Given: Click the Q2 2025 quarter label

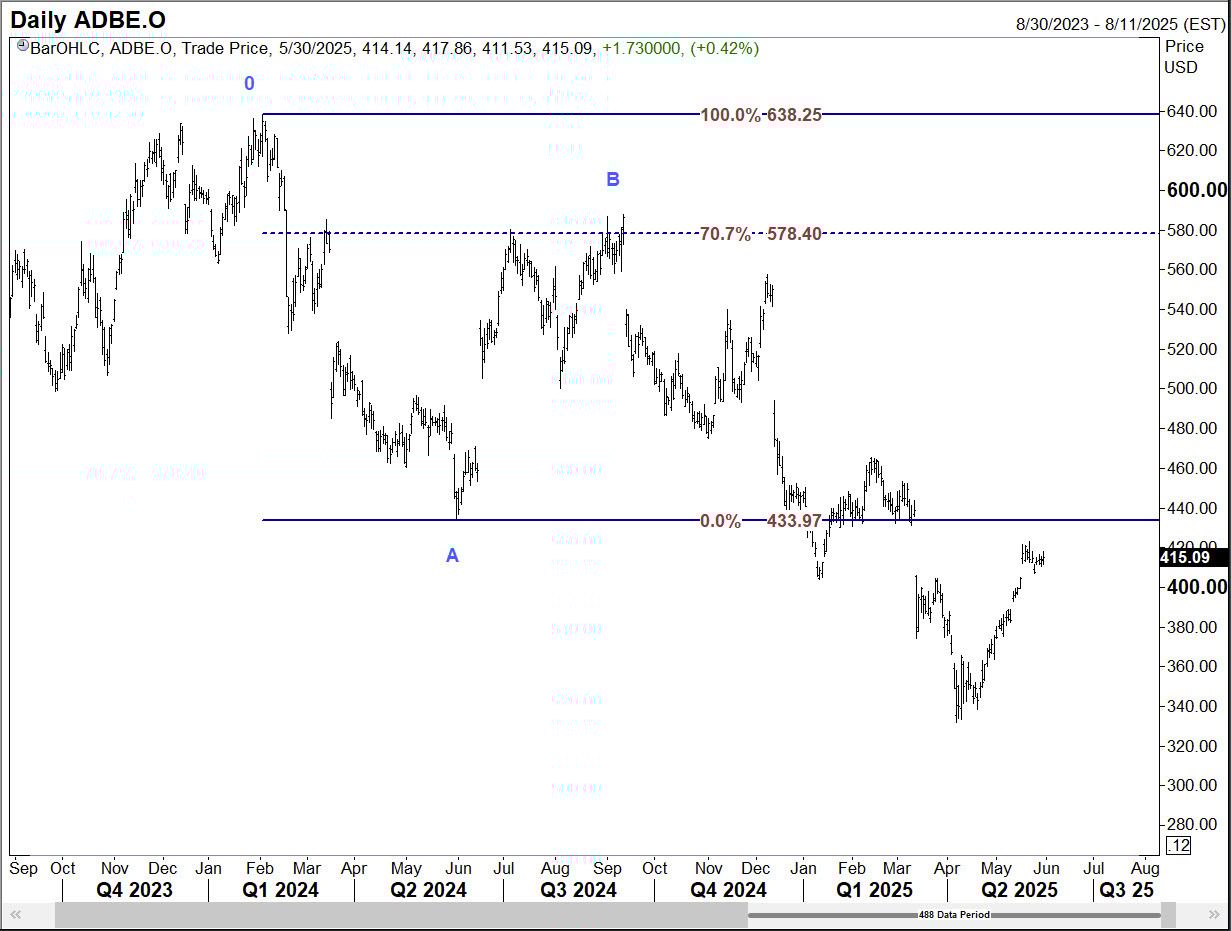Looking at the screenshot, I should click(x=1019, y=890).
